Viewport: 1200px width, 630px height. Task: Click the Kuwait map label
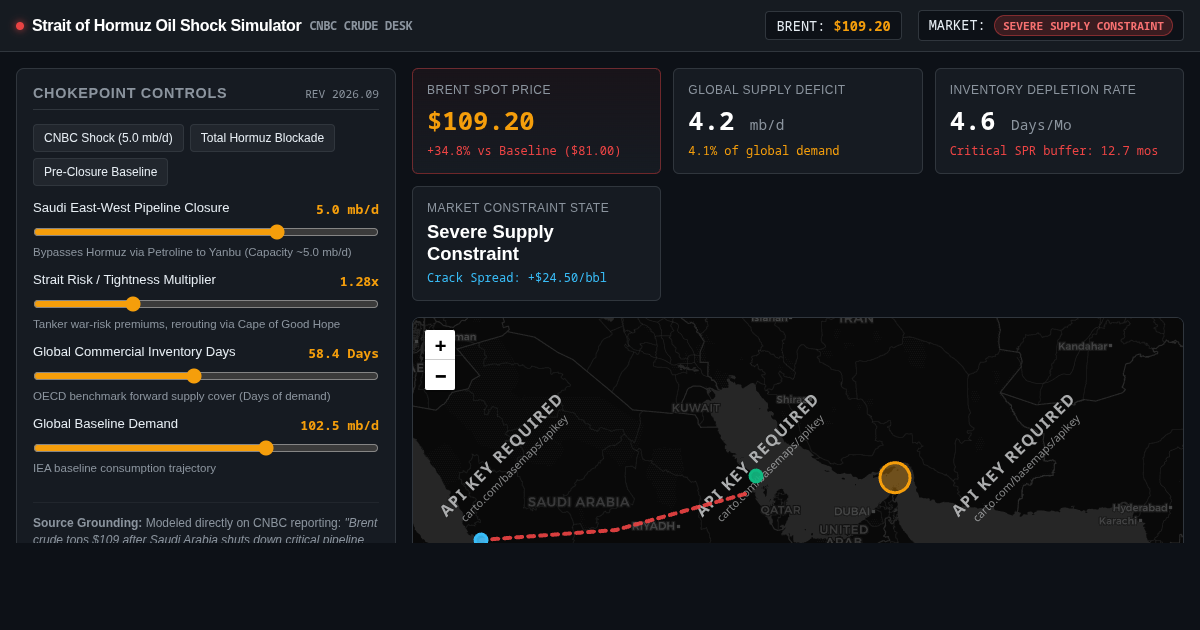(695, 408)
